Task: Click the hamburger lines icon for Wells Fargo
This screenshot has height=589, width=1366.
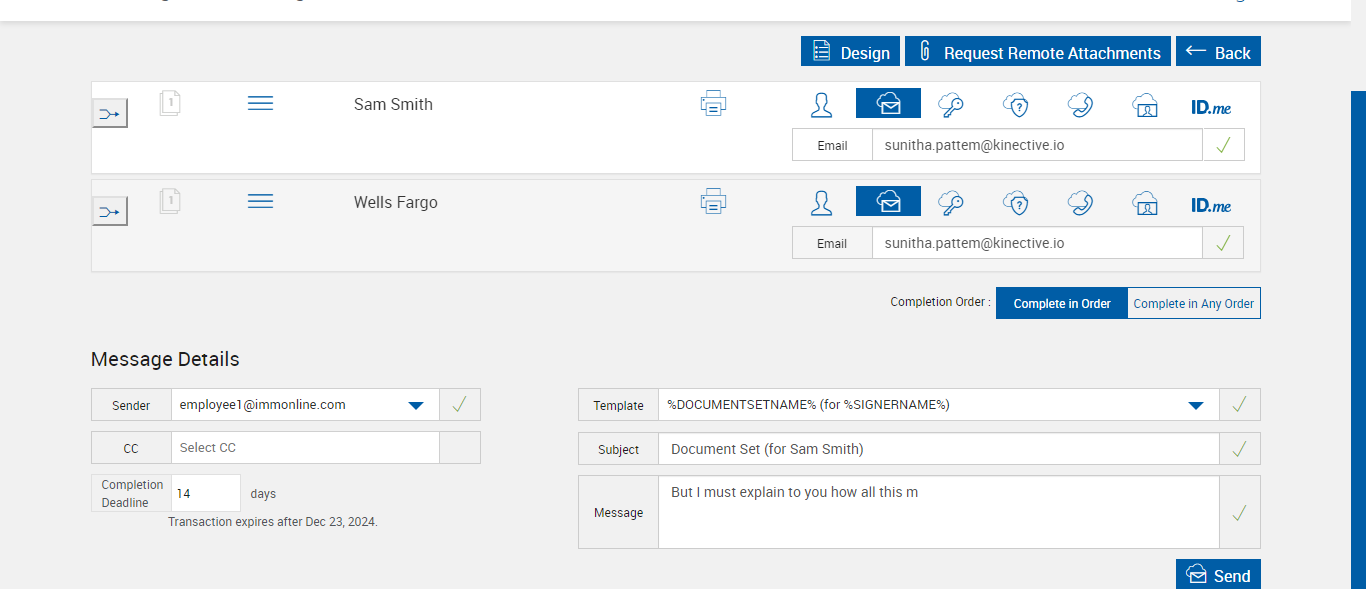Action: pos(260,202)
